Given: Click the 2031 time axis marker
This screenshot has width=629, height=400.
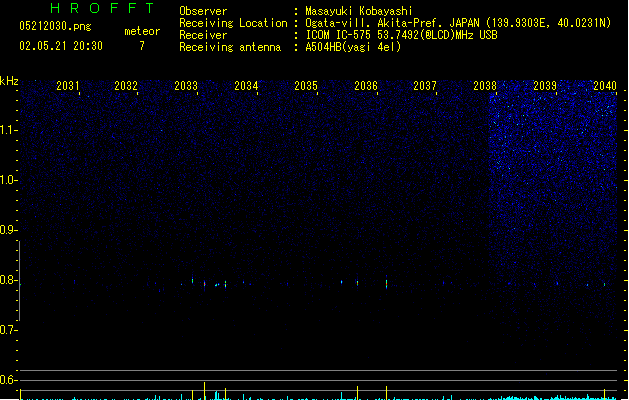Looking at the screenshot, I should (x=67, y=86).
